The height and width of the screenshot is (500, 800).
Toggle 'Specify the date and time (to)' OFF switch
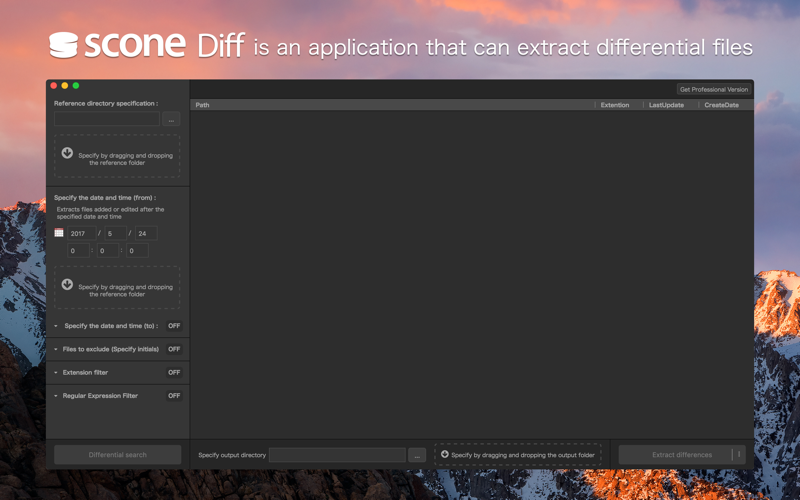point(174,326)
